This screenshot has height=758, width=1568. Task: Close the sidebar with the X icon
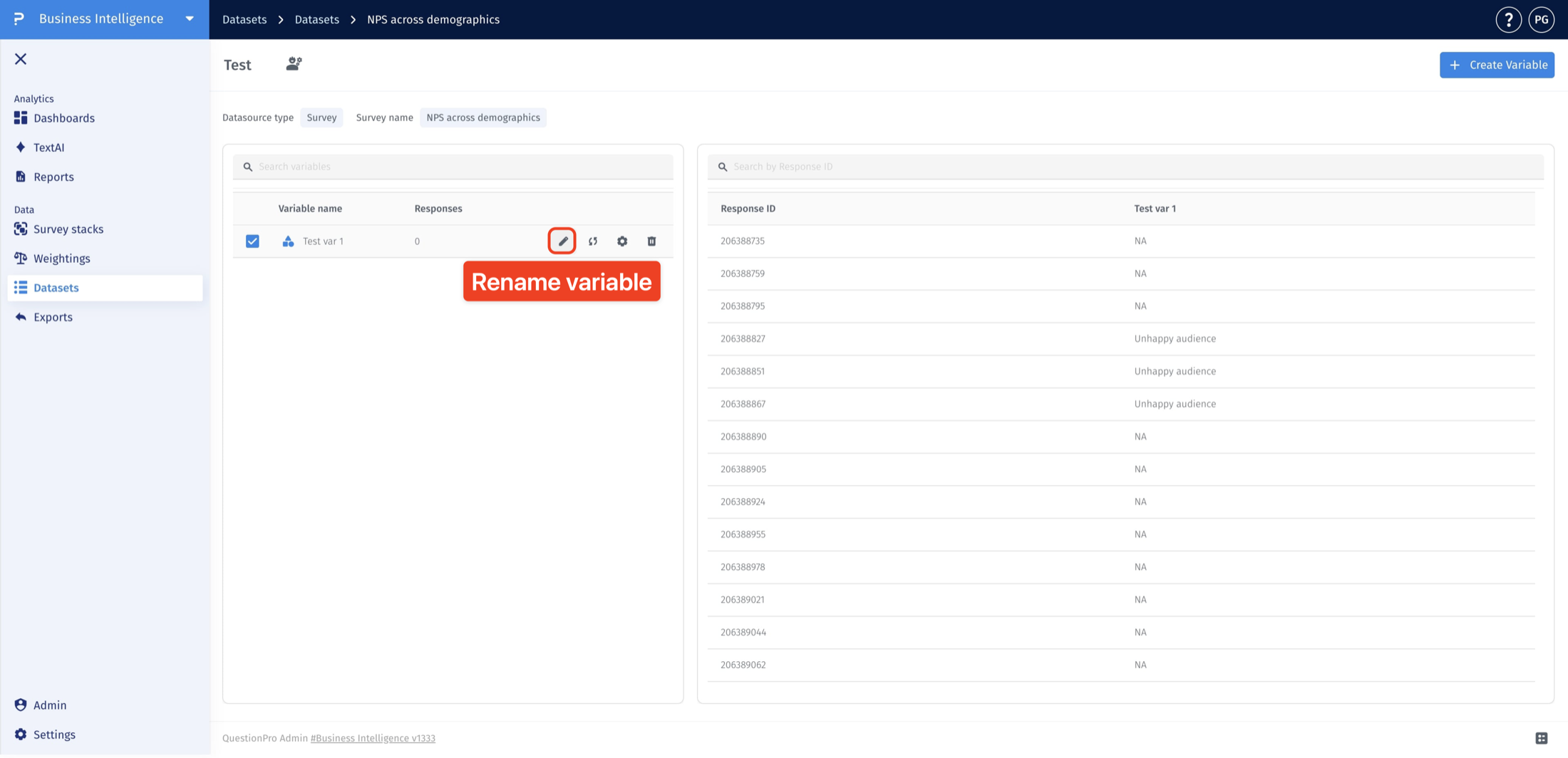[21, 59]
